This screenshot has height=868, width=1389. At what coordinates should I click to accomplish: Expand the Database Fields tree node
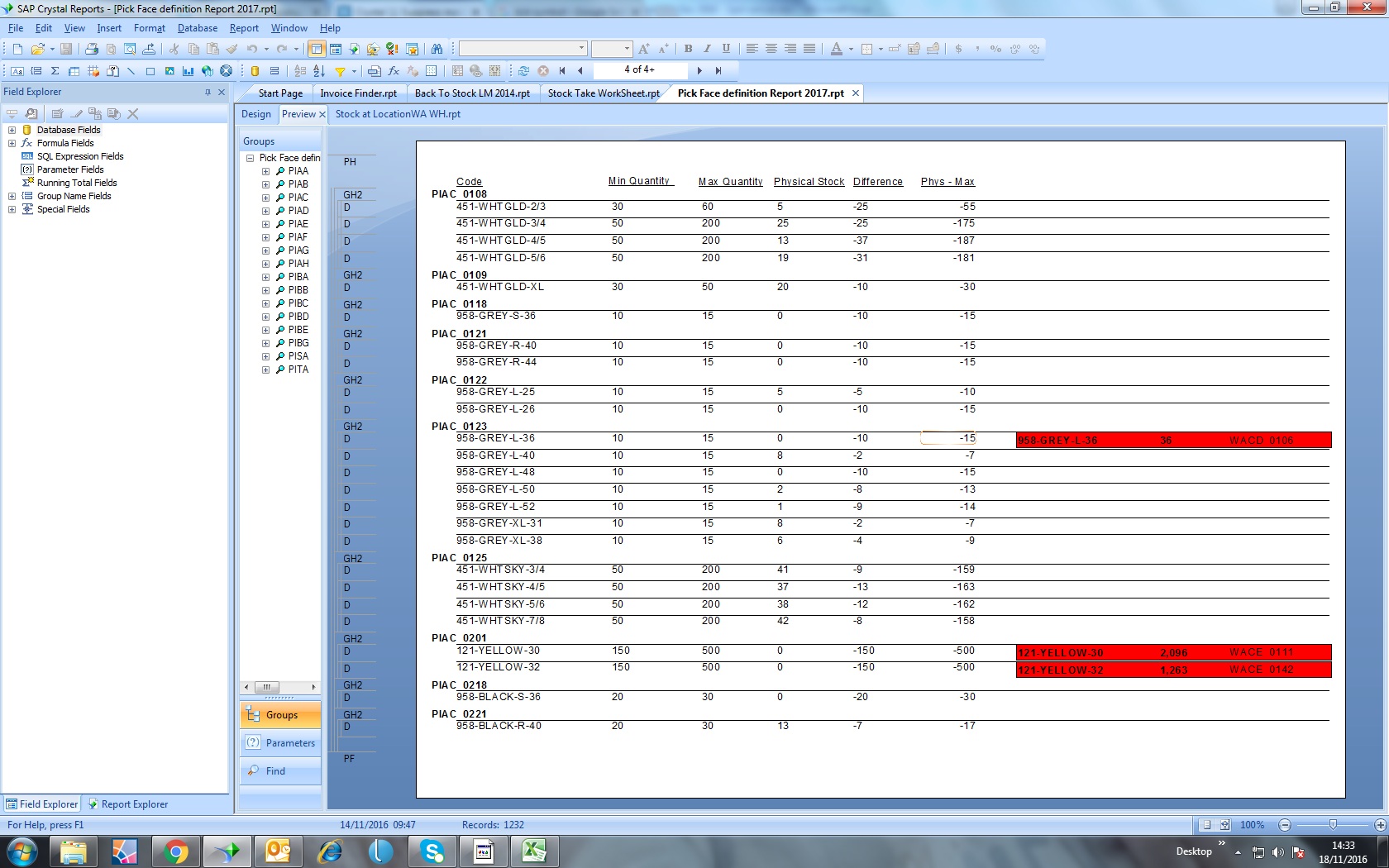[x=12, y=130]
